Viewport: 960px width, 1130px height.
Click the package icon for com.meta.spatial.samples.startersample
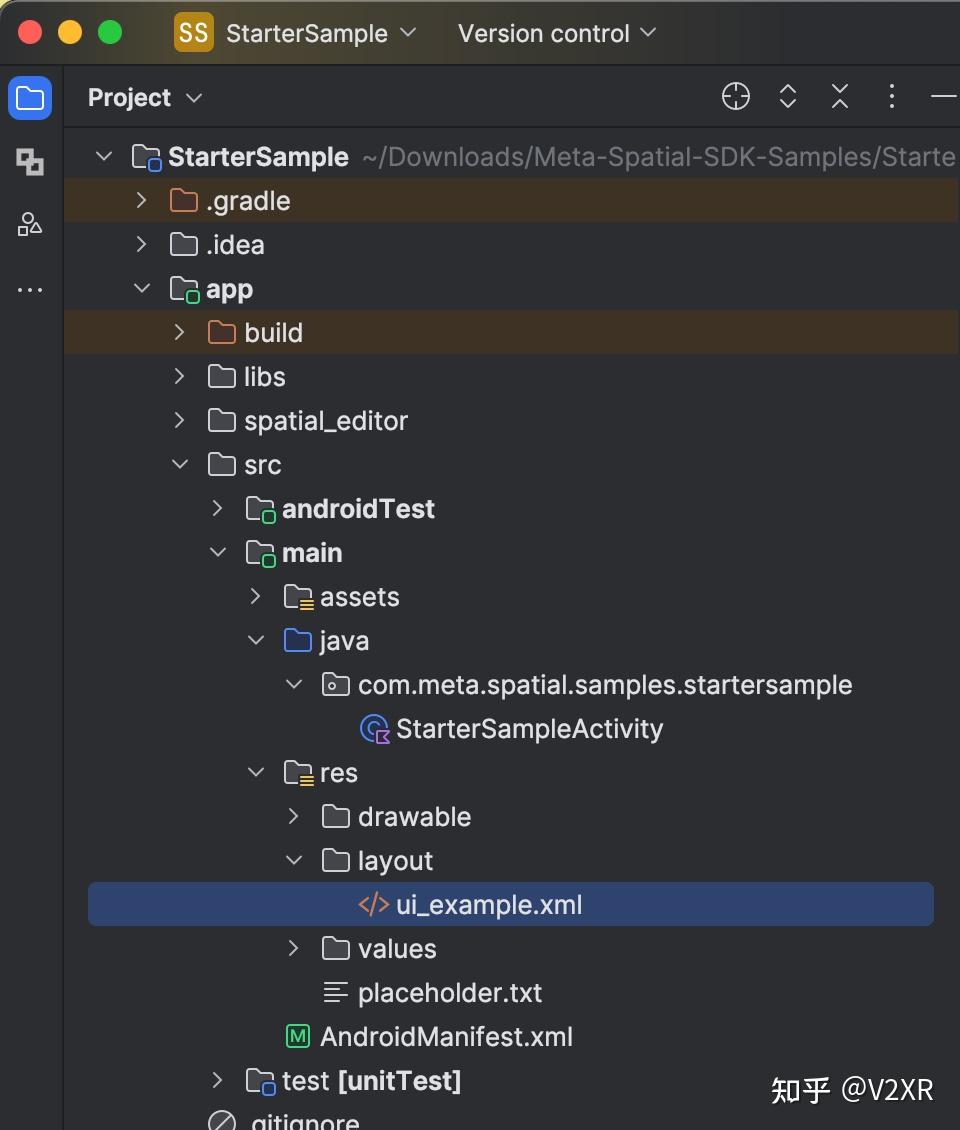pyautogui.click(x=335, y=684)
